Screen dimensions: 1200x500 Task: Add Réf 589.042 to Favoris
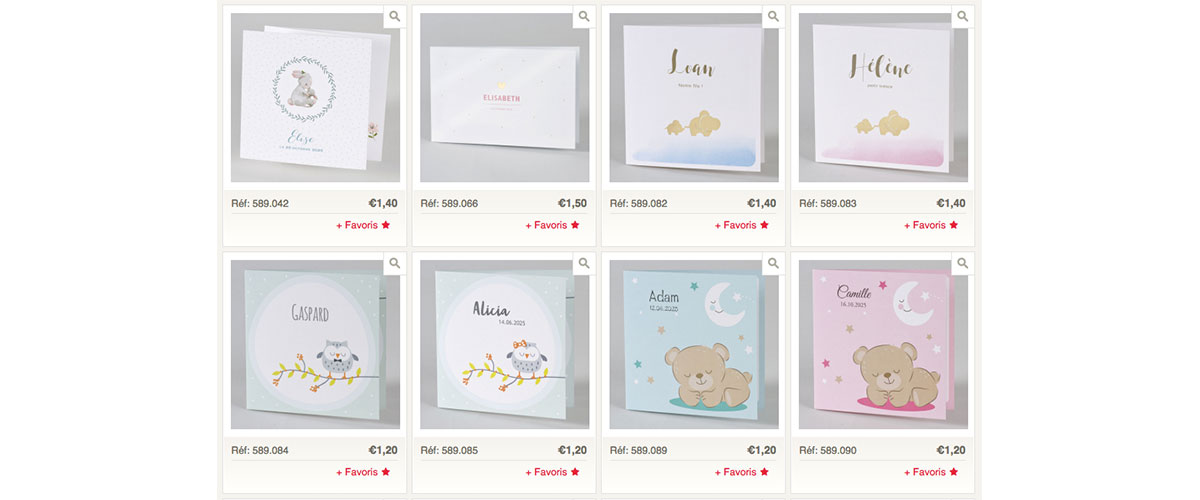click(x=363, y=225)
